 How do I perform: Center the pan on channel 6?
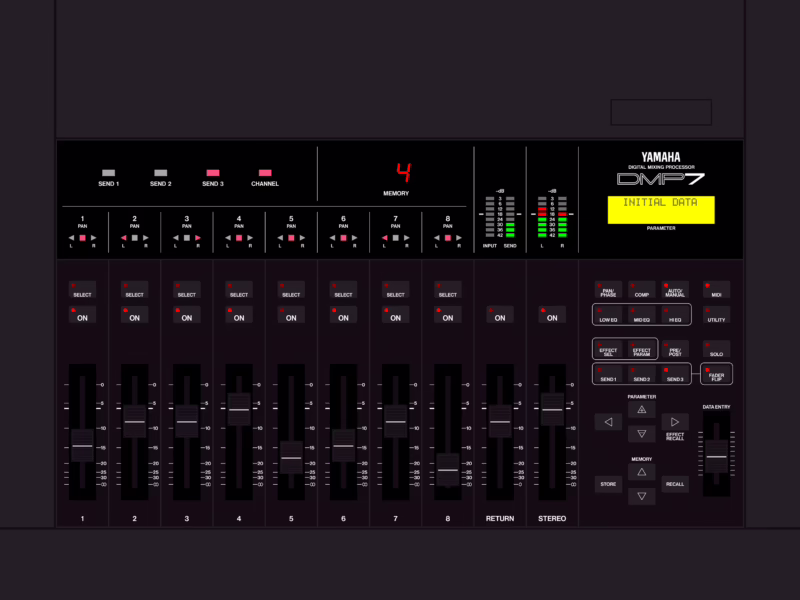click(x=343, y=238)
